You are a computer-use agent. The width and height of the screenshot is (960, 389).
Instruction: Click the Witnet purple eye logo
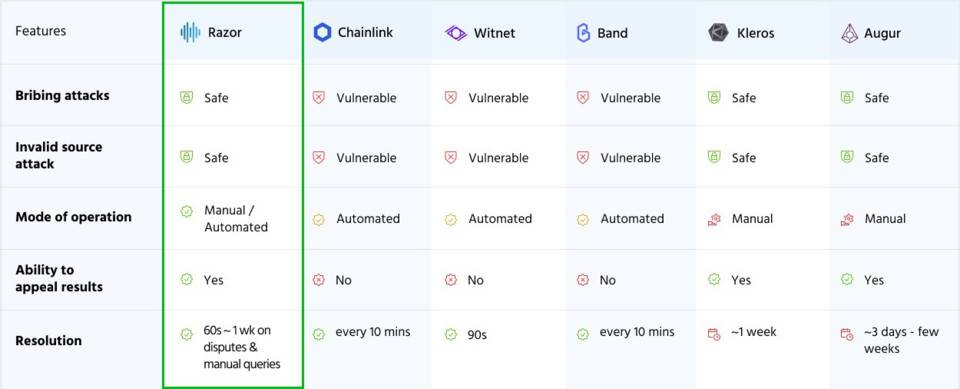tap(456, 32)
